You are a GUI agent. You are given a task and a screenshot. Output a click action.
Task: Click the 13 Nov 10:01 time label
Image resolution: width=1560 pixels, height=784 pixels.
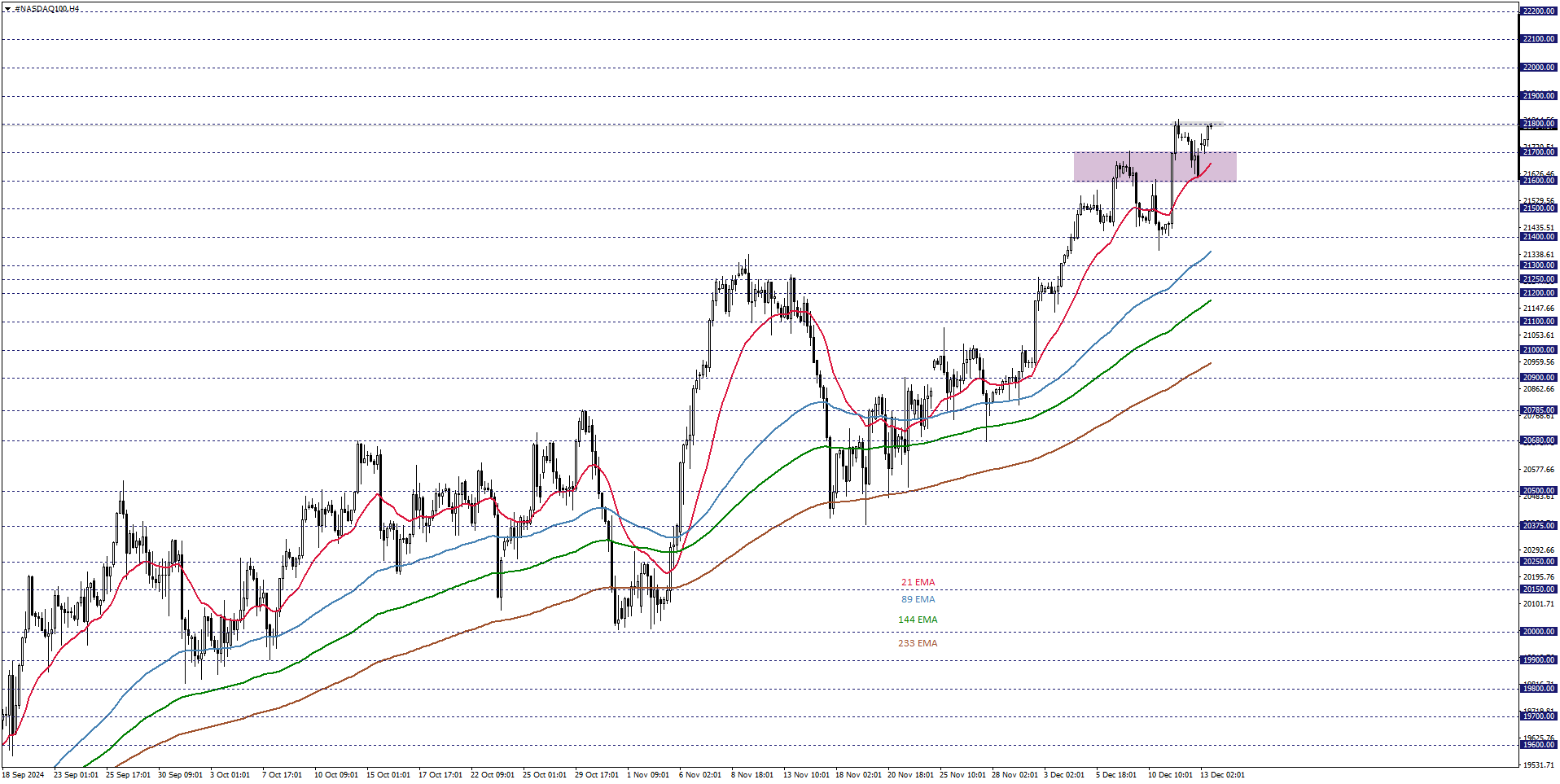806,775
